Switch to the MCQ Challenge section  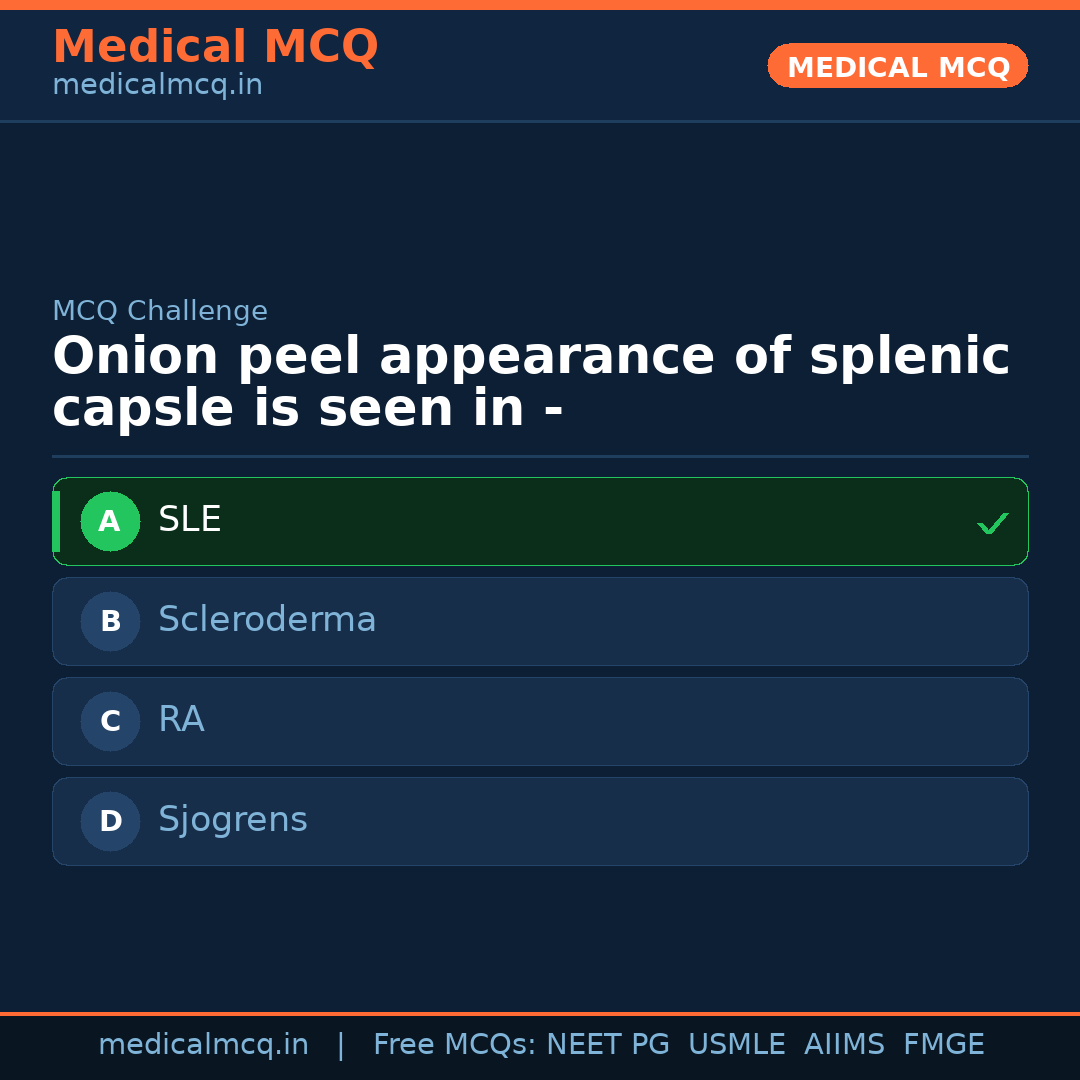[160, 311]
